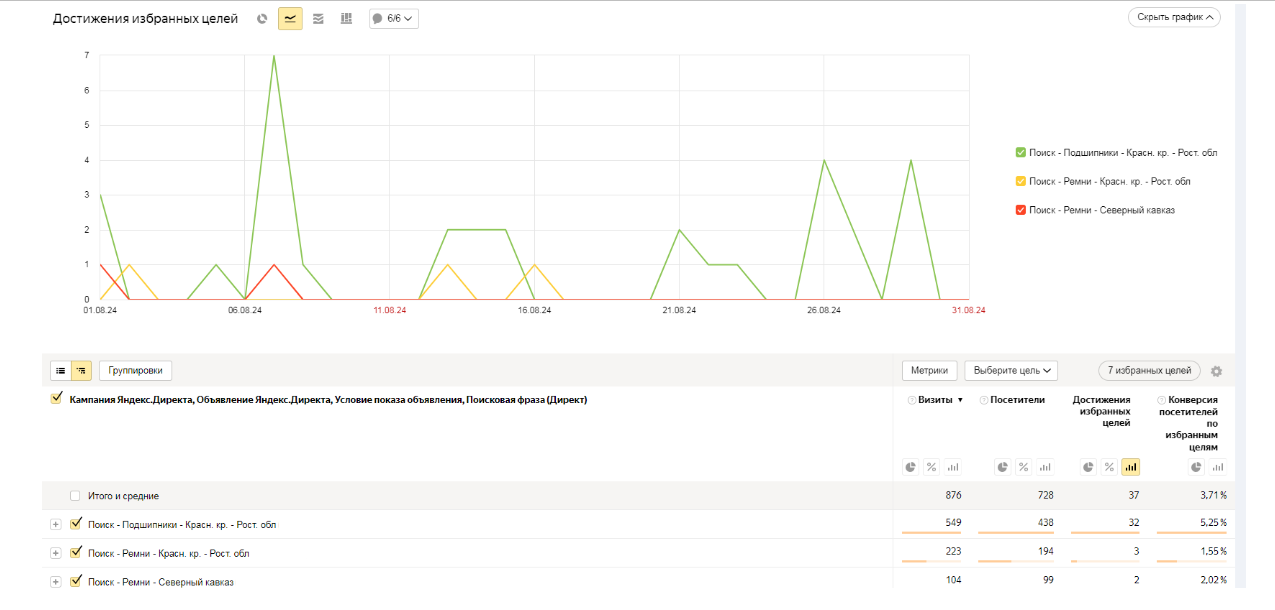Uncheck Поиск - Ремни - Северный кавказ checkbox

click(76, 581)
